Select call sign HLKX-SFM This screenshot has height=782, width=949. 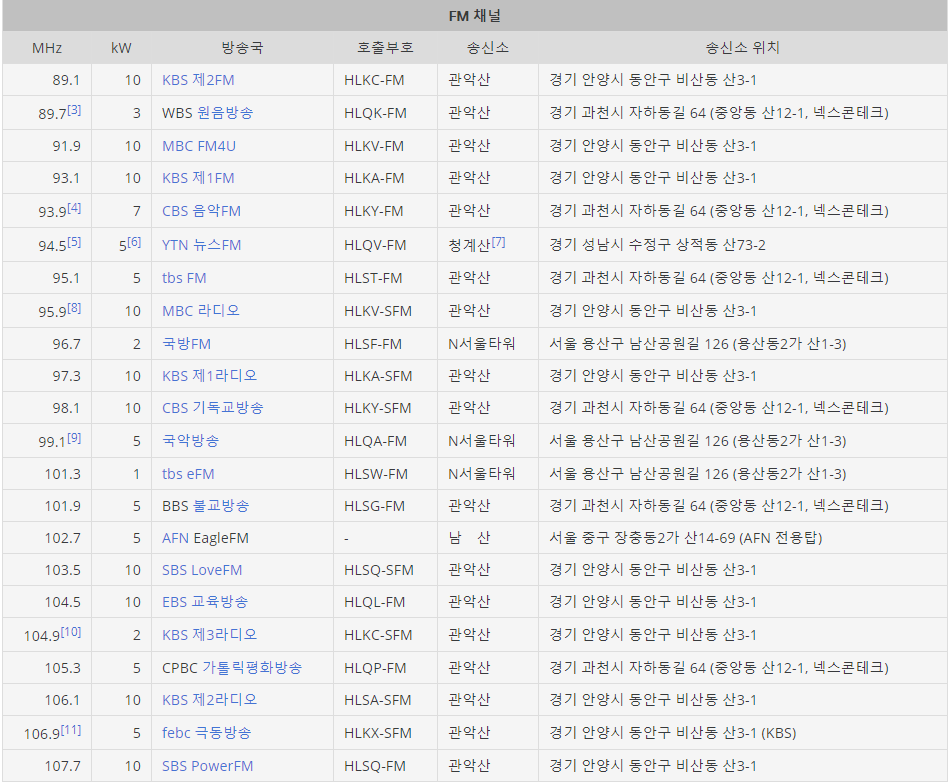[x=378, y=733]
